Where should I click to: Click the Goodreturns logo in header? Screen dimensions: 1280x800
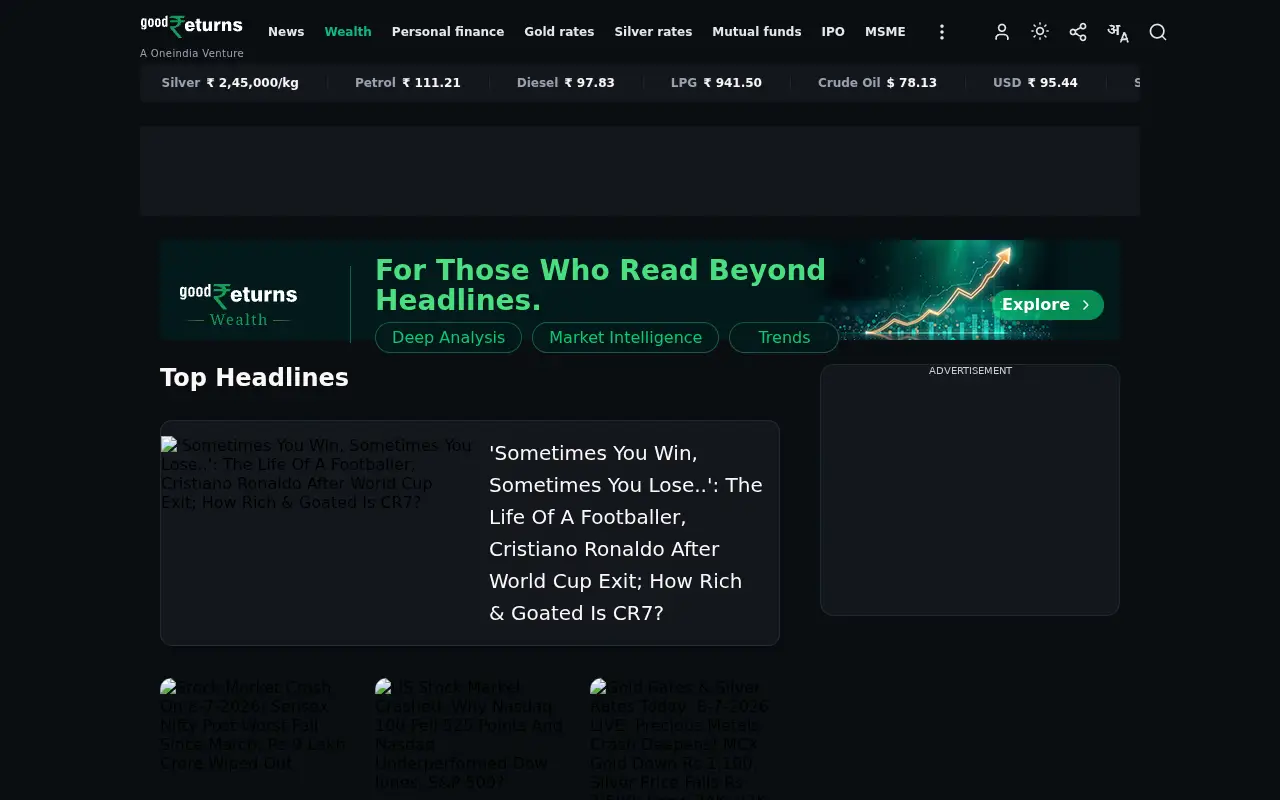192,25
